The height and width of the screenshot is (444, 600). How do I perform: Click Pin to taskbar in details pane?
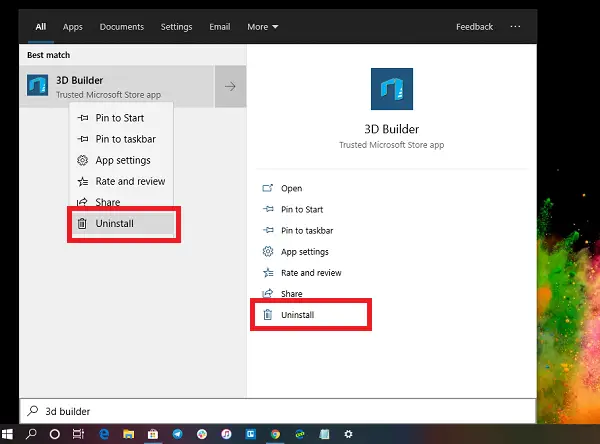click(307, 230)
